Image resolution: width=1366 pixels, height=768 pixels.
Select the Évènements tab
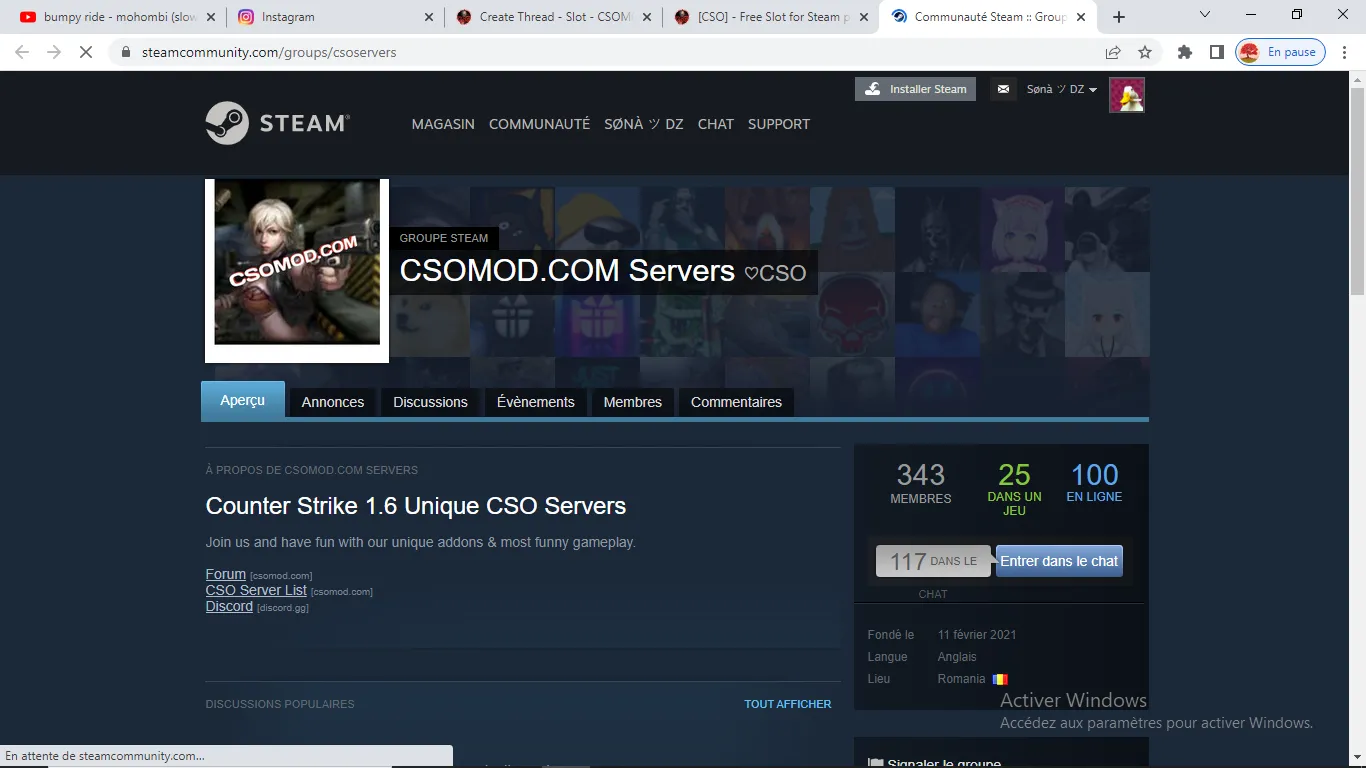point(536,402)
